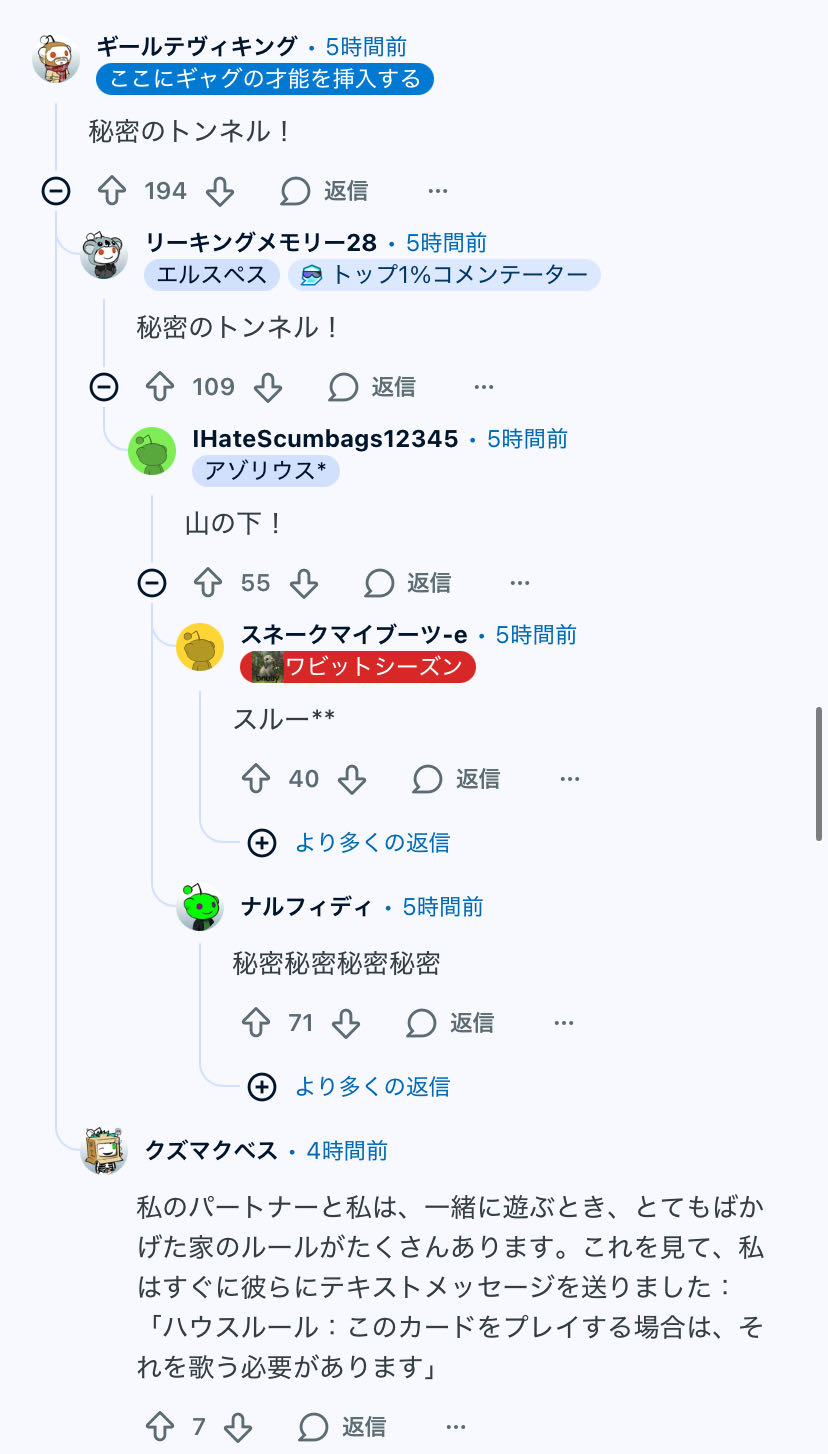Reply to クズマクベス's comment
The width and height of the screenshot is (828, 1454).
point(344,1427)
